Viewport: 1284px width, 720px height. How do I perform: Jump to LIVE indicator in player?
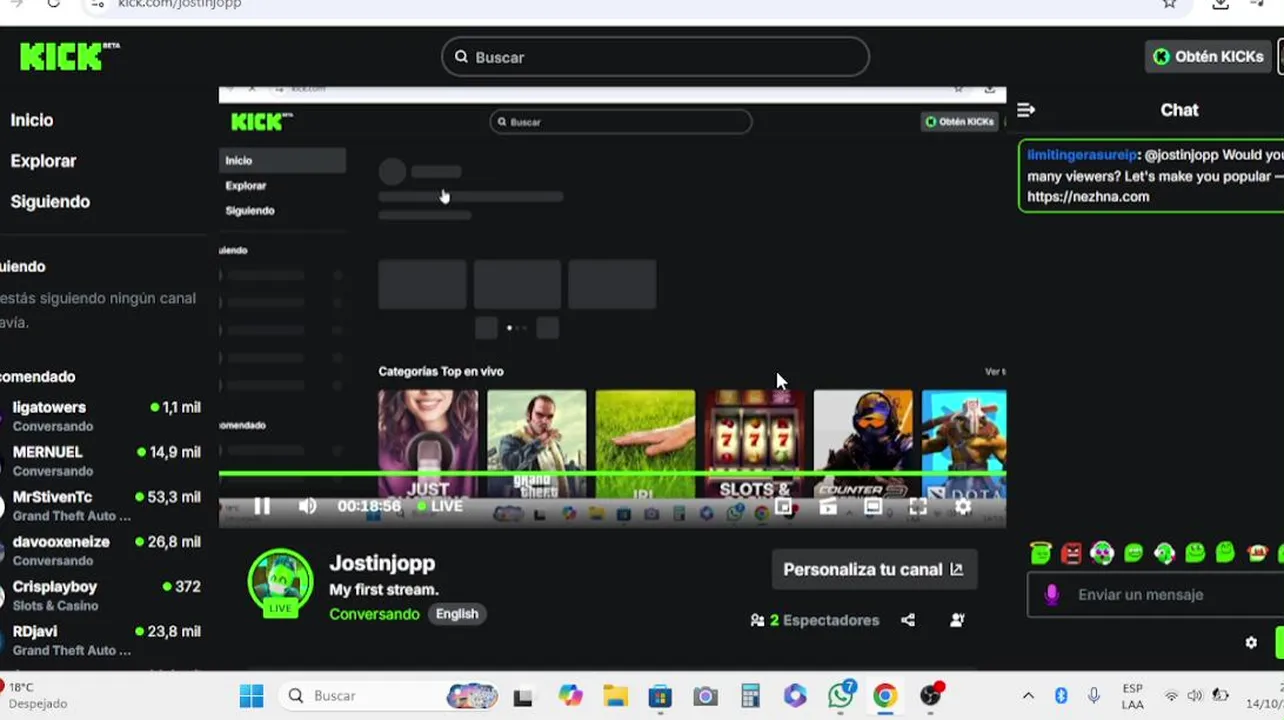tap(440, 506)
